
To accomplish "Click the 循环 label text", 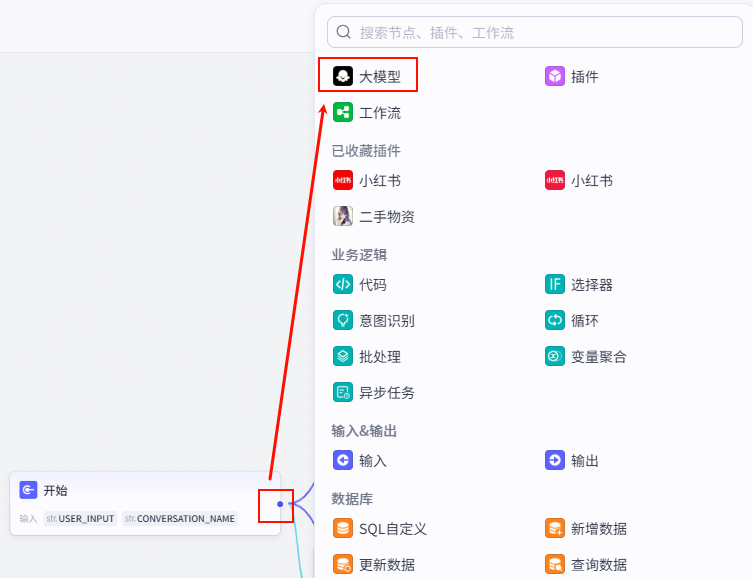I will (584, 321).
